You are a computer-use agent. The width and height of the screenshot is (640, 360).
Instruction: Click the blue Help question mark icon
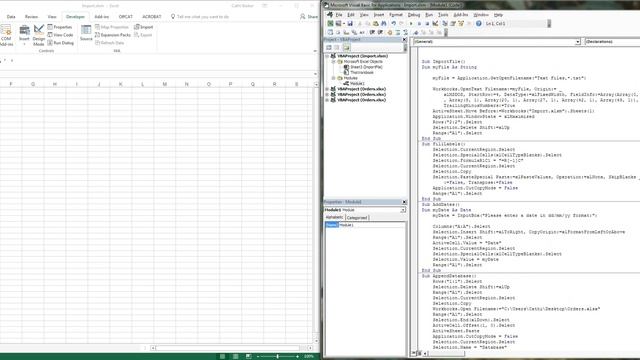click(478, 24)
